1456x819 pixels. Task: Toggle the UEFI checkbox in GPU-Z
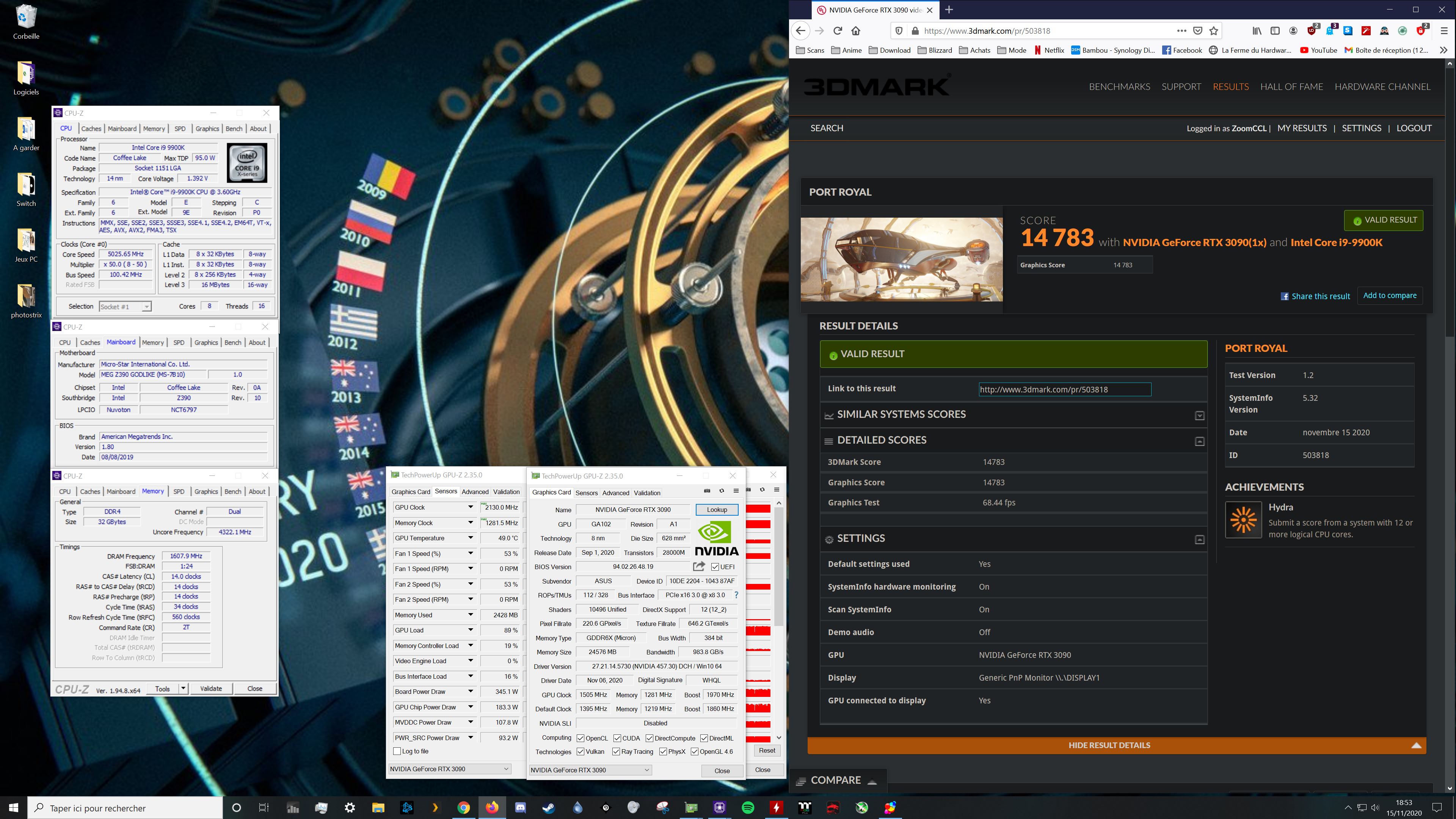point(715,566)
